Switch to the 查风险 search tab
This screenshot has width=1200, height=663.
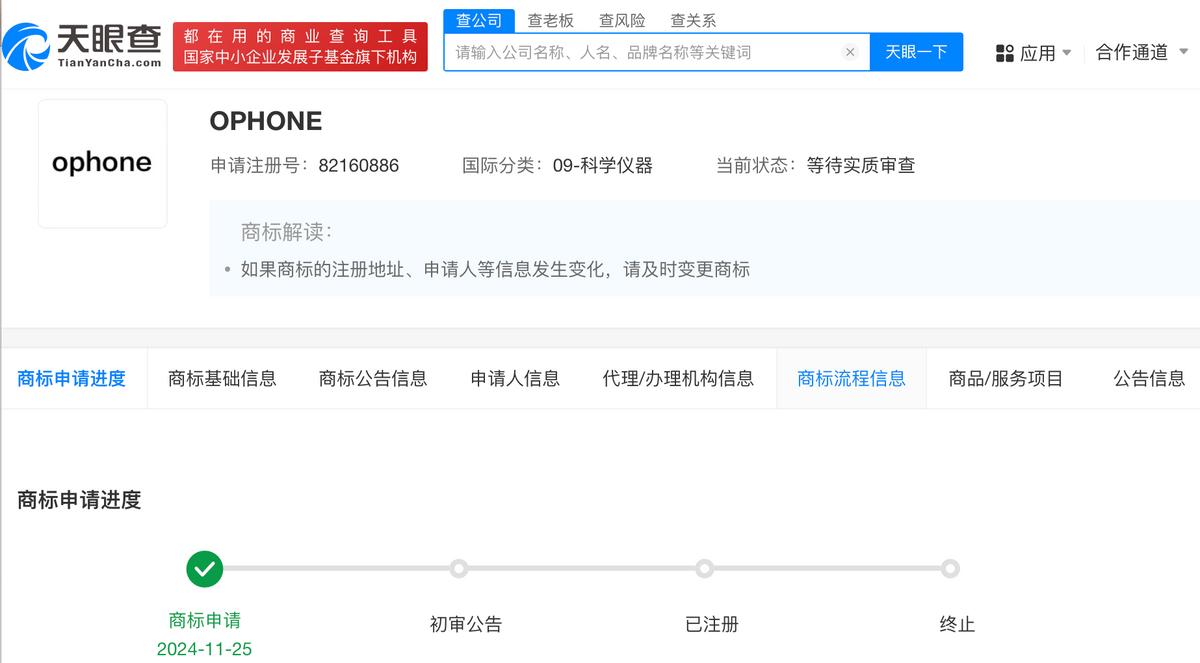622,20
